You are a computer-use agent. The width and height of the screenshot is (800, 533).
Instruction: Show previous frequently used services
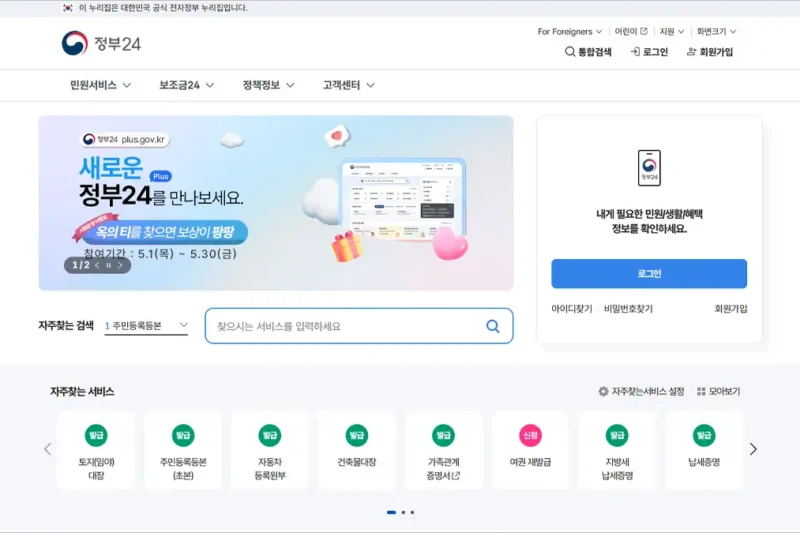(47, 449)
